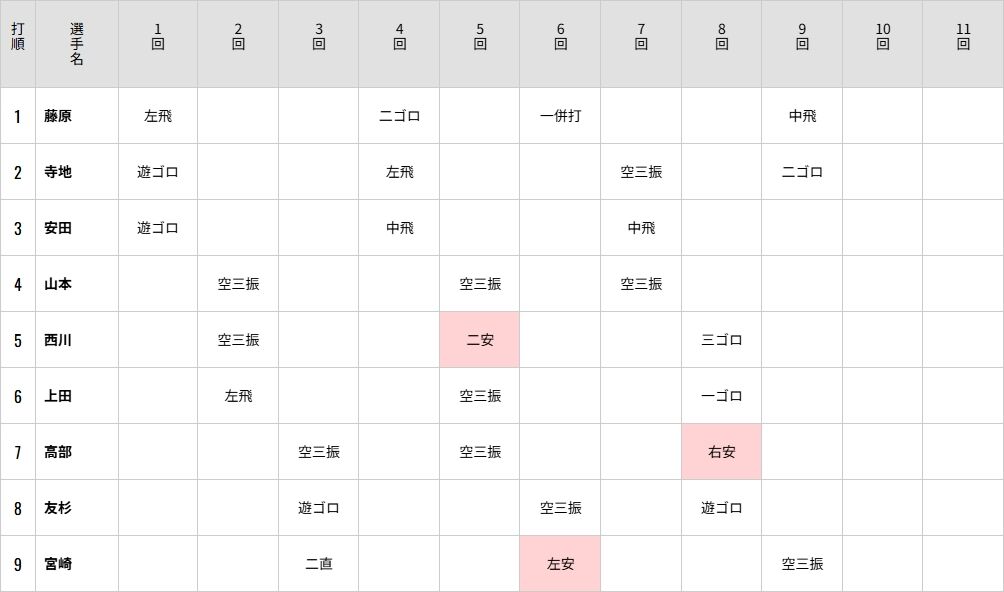Click batting order number 7

[x=18, y=452]
